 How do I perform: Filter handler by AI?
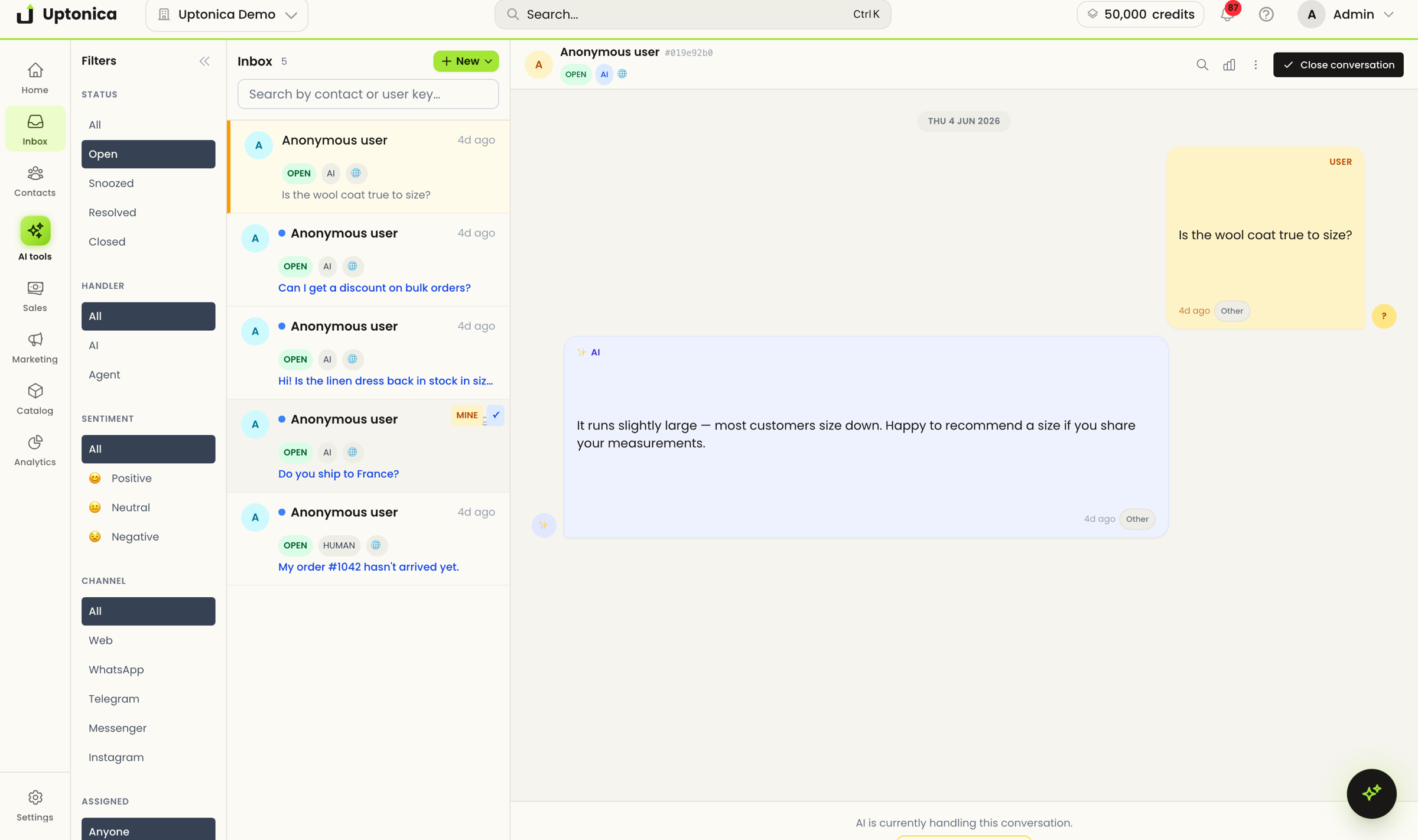(x=148, y=346)
